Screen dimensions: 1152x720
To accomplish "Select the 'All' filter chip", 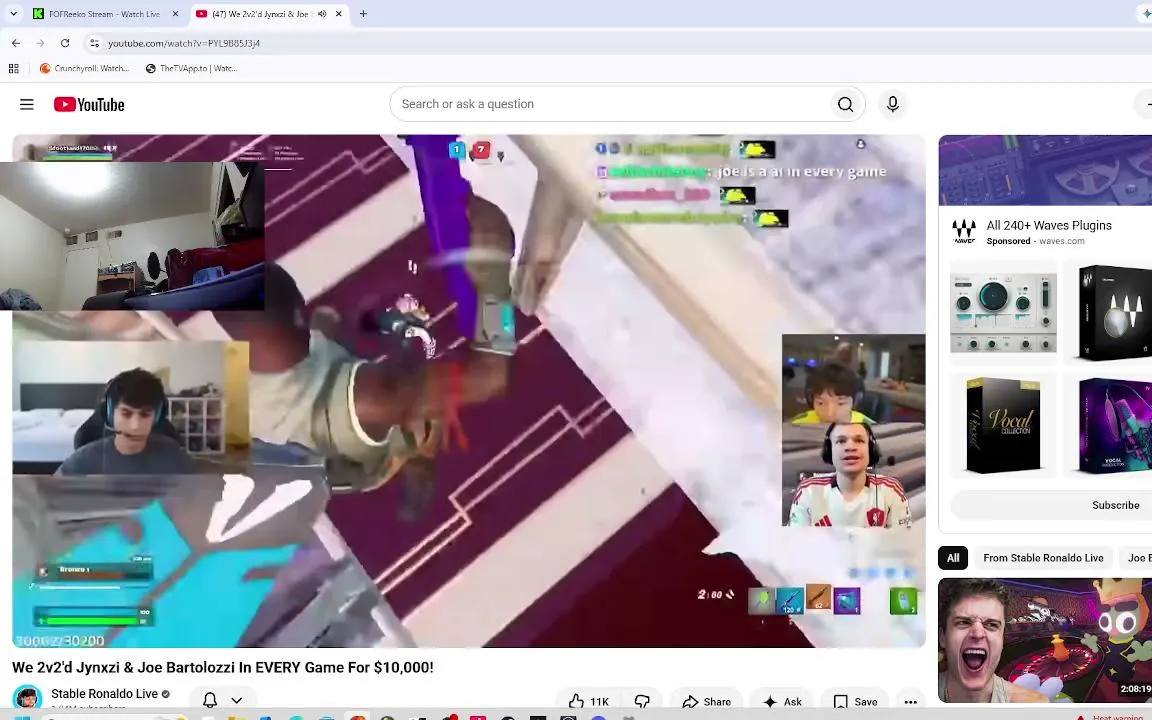I will (953, 558).
